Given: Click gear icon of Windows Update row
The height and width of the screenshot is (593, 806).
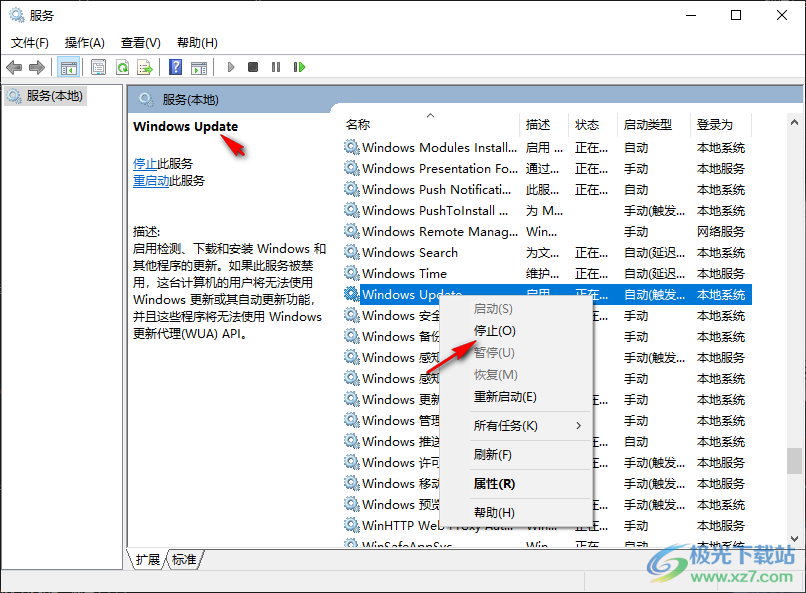Looking at the screenshot, I should click(x=352, y=294).
